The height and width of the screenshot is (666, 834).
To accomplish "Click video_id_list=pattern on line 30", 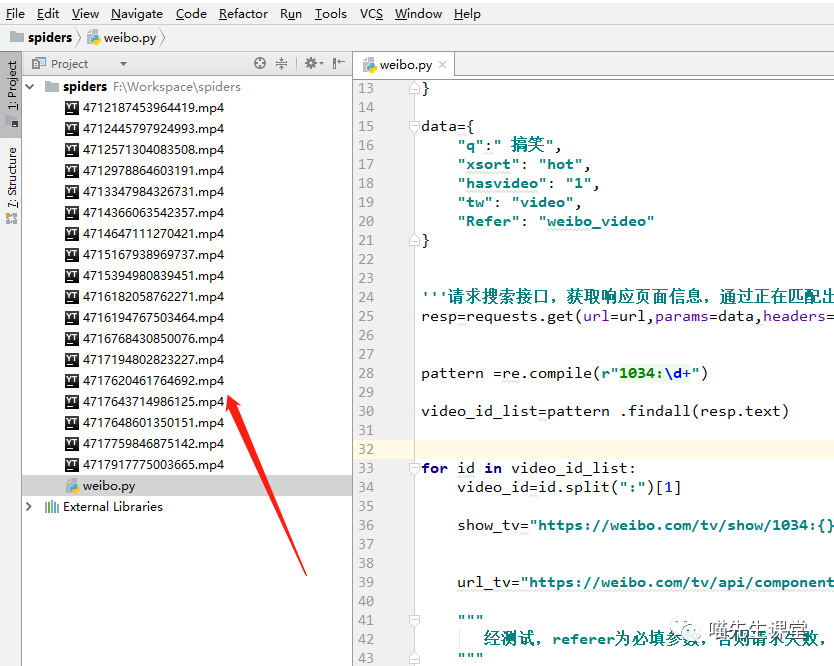I will [515, 411].
